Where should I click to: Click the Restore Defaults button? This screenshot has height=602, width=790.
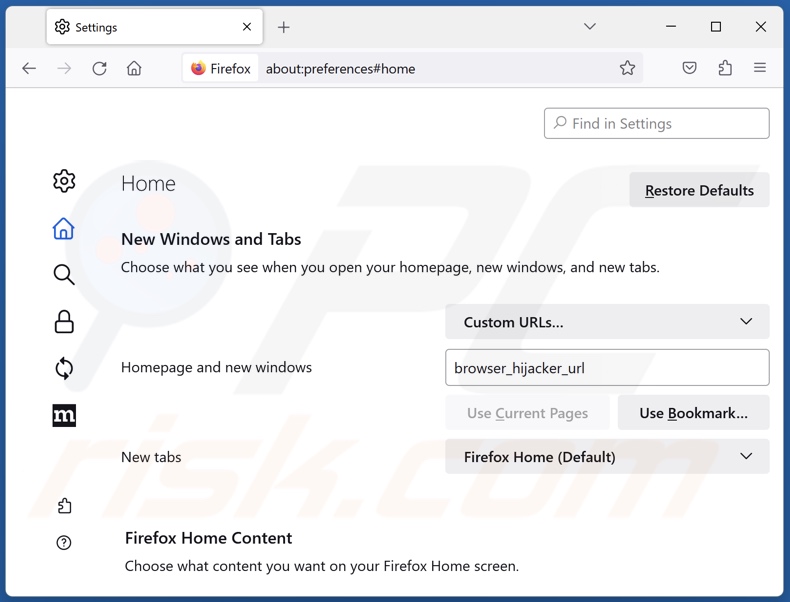point(699,190)
